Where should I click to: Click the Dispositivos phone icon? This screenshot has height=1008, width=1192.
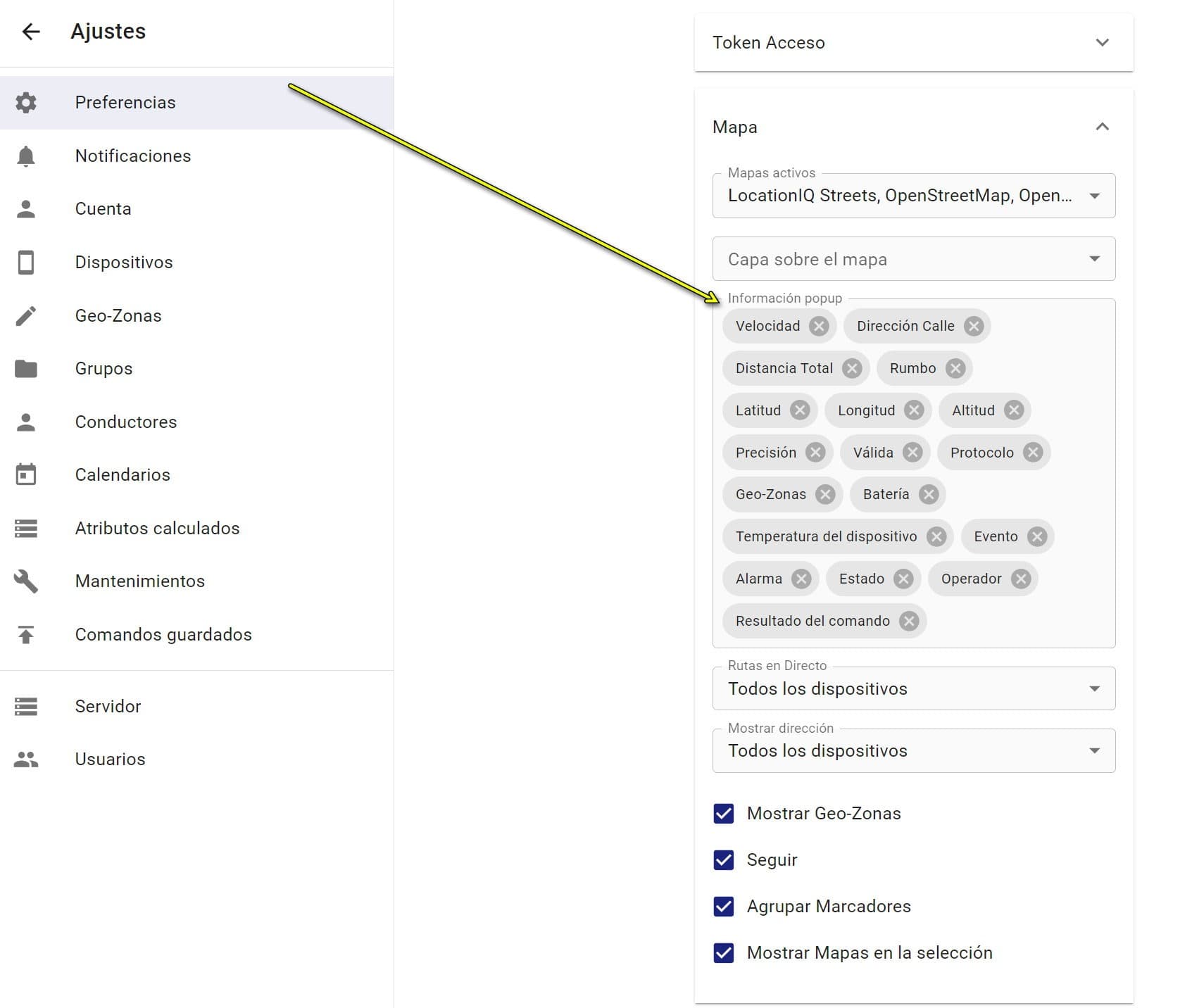click(x=26, y=263)
